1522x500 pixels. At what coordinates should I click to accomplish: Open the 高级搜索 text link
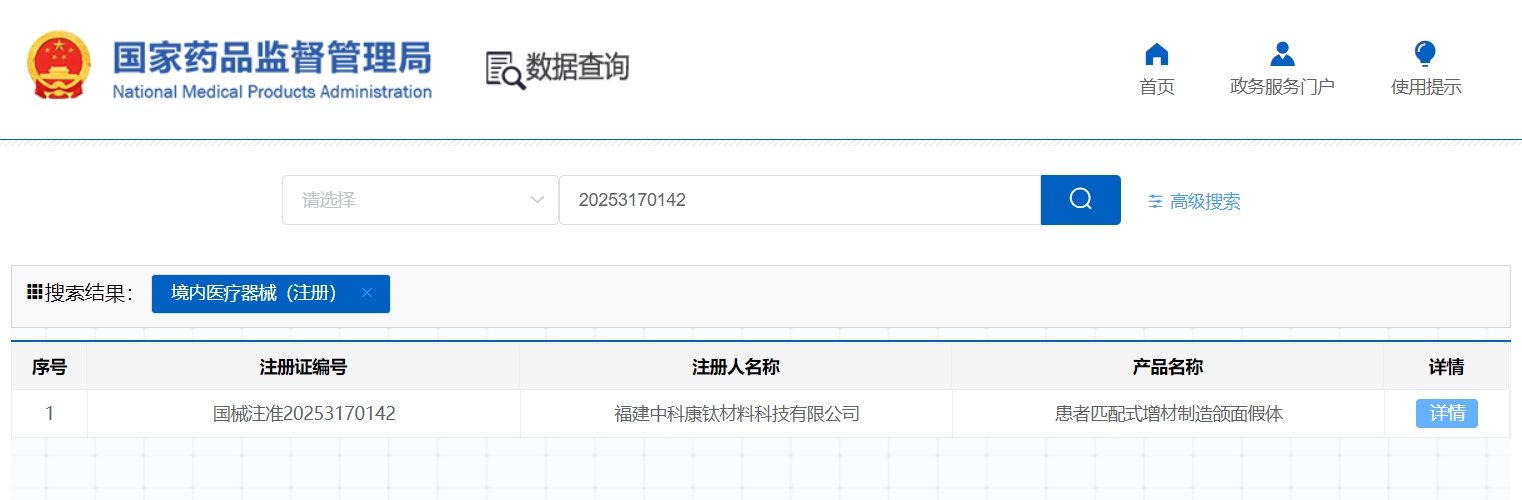click(1205, 201)
